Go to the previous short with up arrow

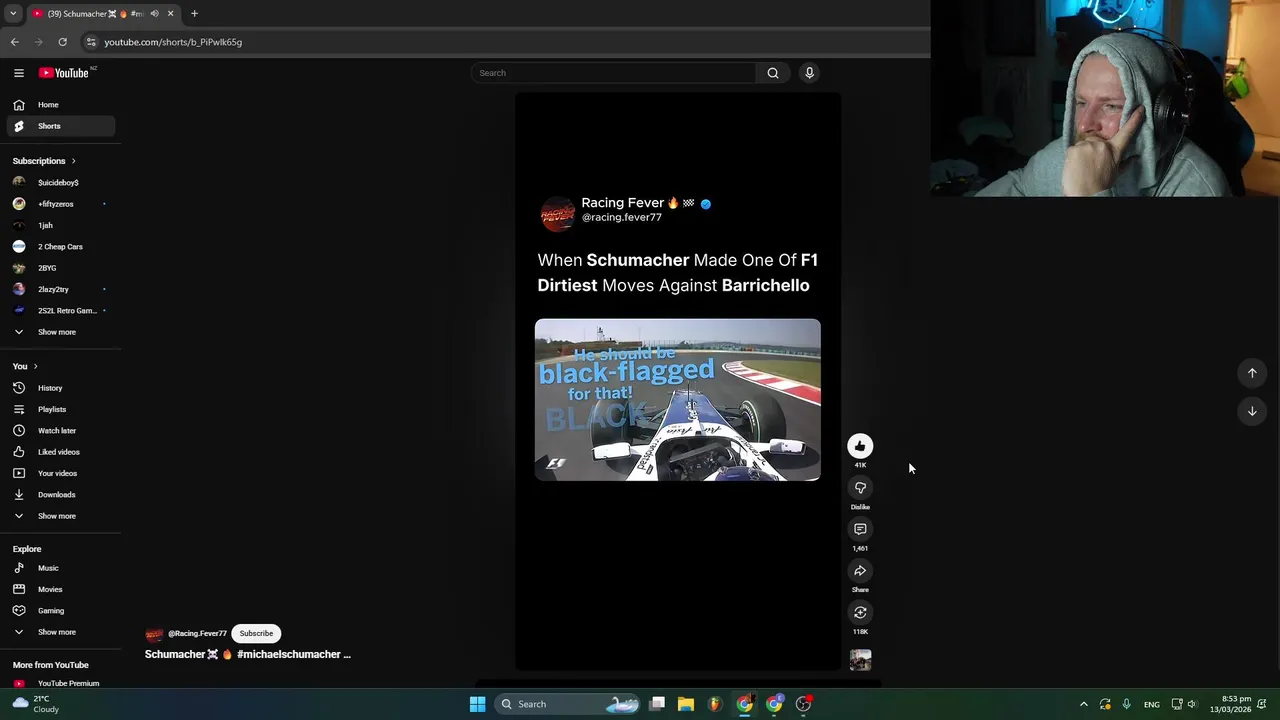(x=1252, y=373)
